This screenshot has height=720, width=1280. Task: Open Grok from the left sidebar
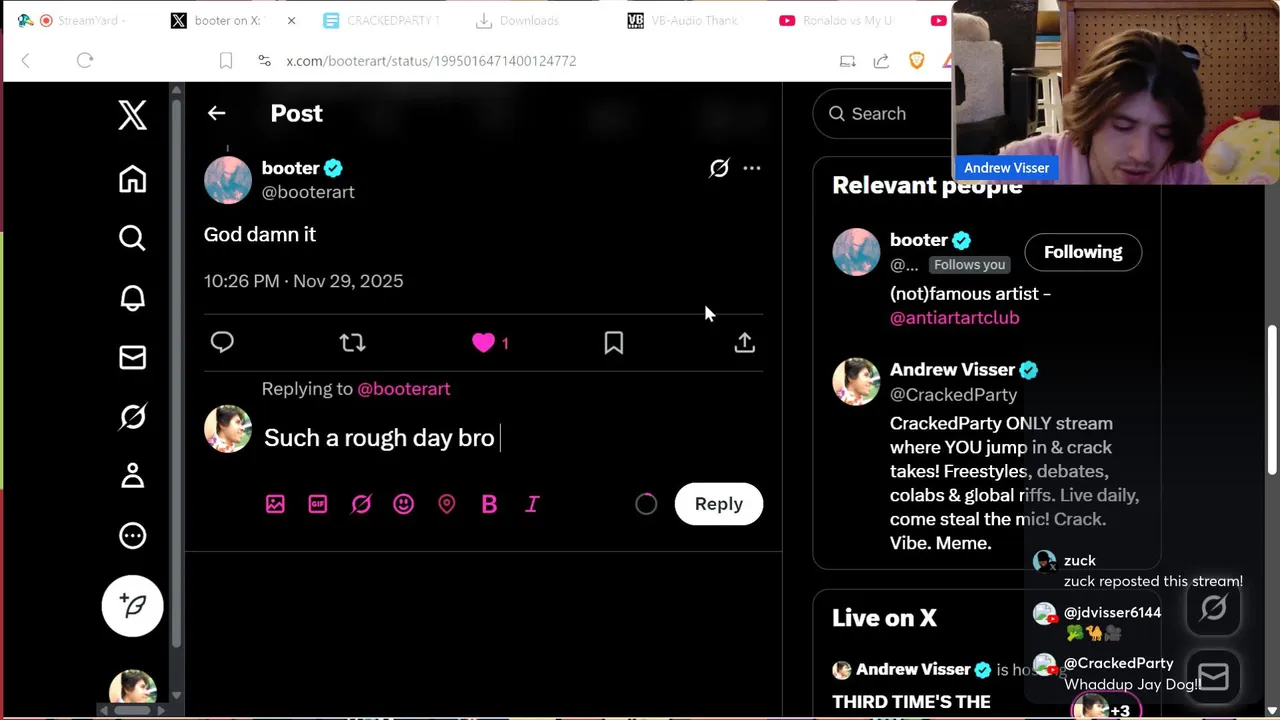pyautogui.click(x=132, y=416)
